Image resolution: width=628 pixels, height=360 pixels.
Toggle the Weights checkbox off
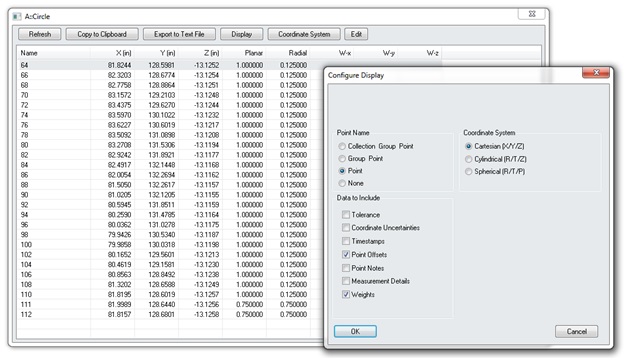point(346,295)
